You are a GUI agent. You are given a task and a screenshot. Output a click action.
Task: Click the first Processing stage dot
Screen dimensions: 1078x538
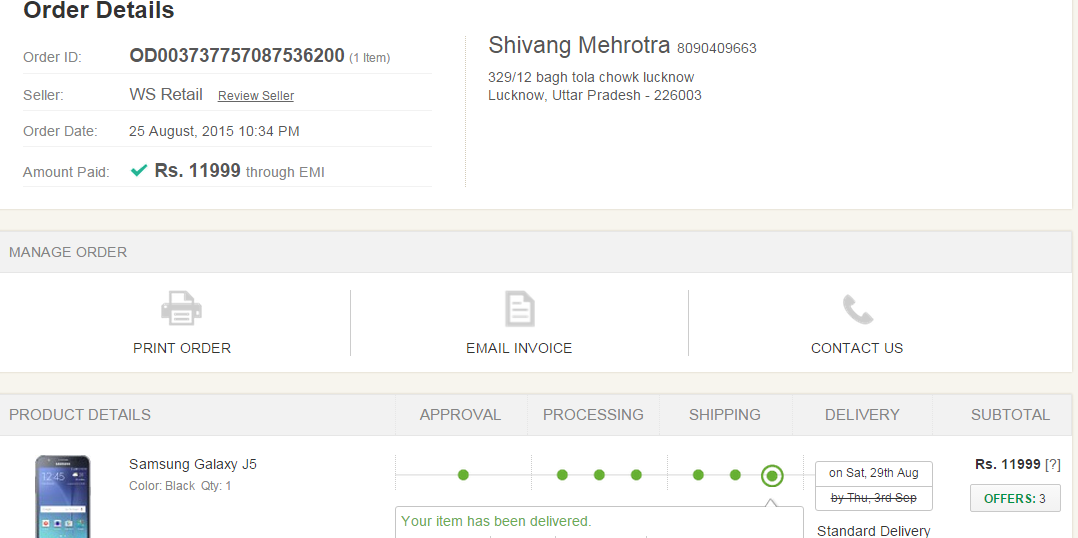562,475
